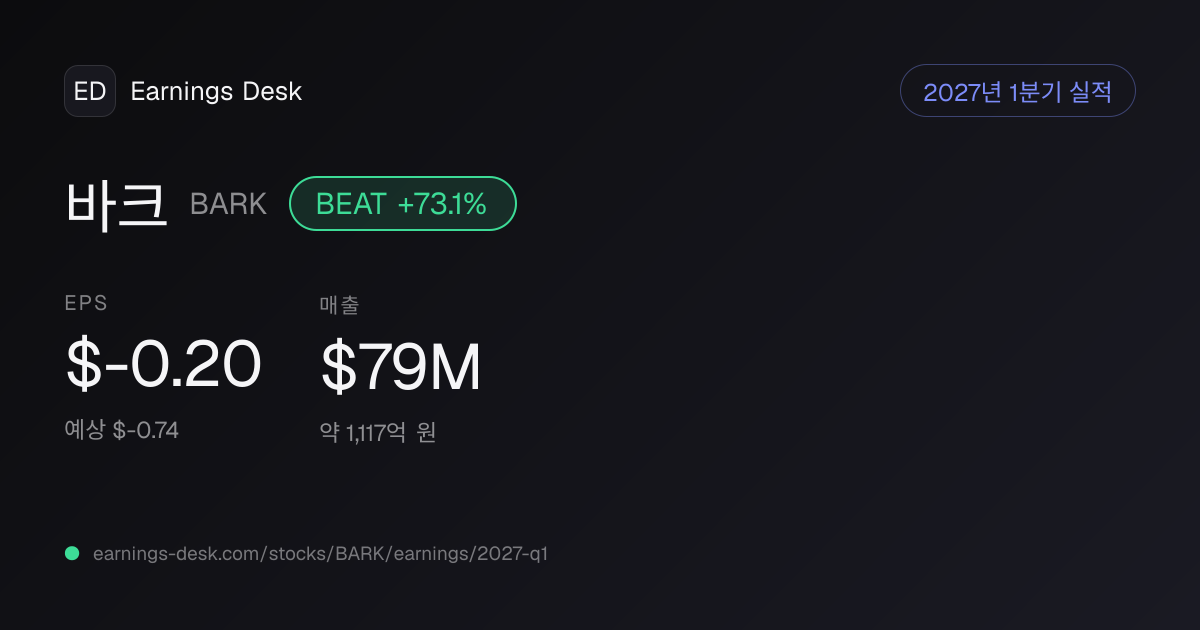This screenshot has width=1200, height=630.
Task: Click the word Desk in the header
Action: (x=272, y=92)
